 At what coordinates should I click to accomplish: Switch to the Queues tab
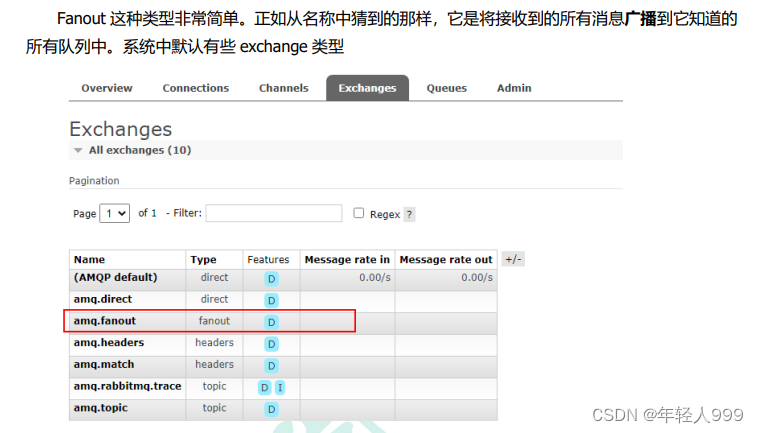click(446, 88)
